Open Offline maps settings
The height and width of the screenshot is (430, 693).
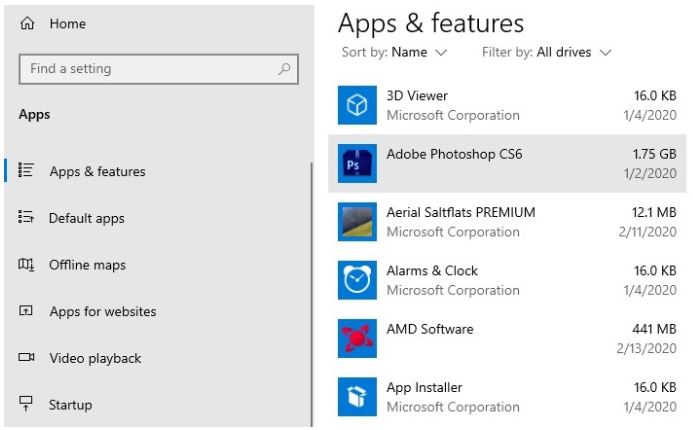pyautogui.click(x=87, y=265)
